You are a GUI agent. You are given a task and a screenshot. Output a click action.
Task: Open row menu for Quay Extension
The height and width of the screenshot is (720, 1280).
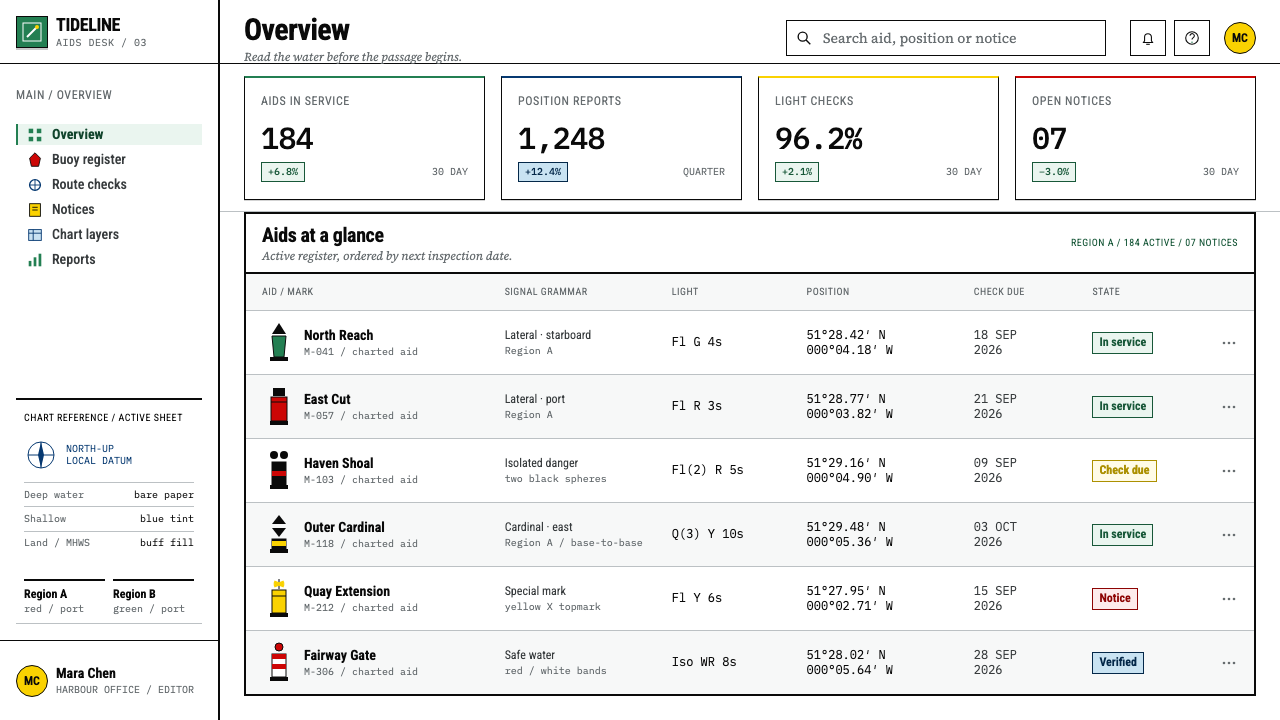(1229, 599)
